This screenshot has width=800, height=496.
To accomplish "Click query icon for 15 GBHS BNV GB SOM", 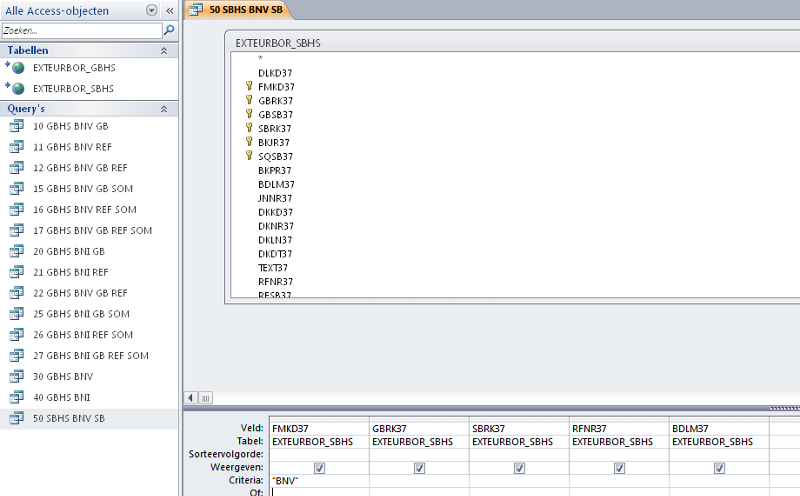I will point(17,189).
